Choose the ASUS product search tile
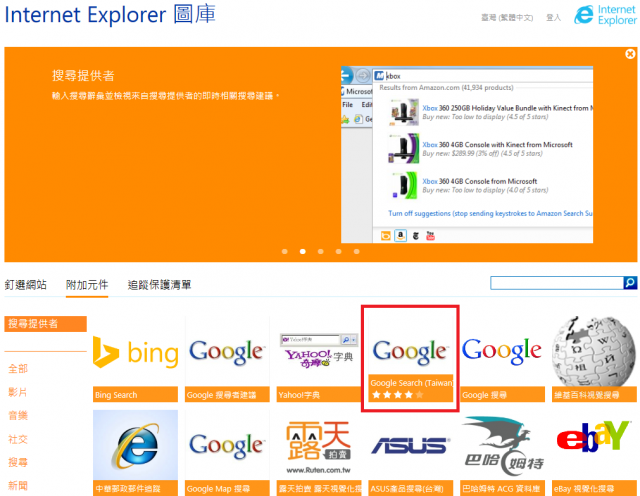This screenshot has width=640, height=496. pos(411,453)
